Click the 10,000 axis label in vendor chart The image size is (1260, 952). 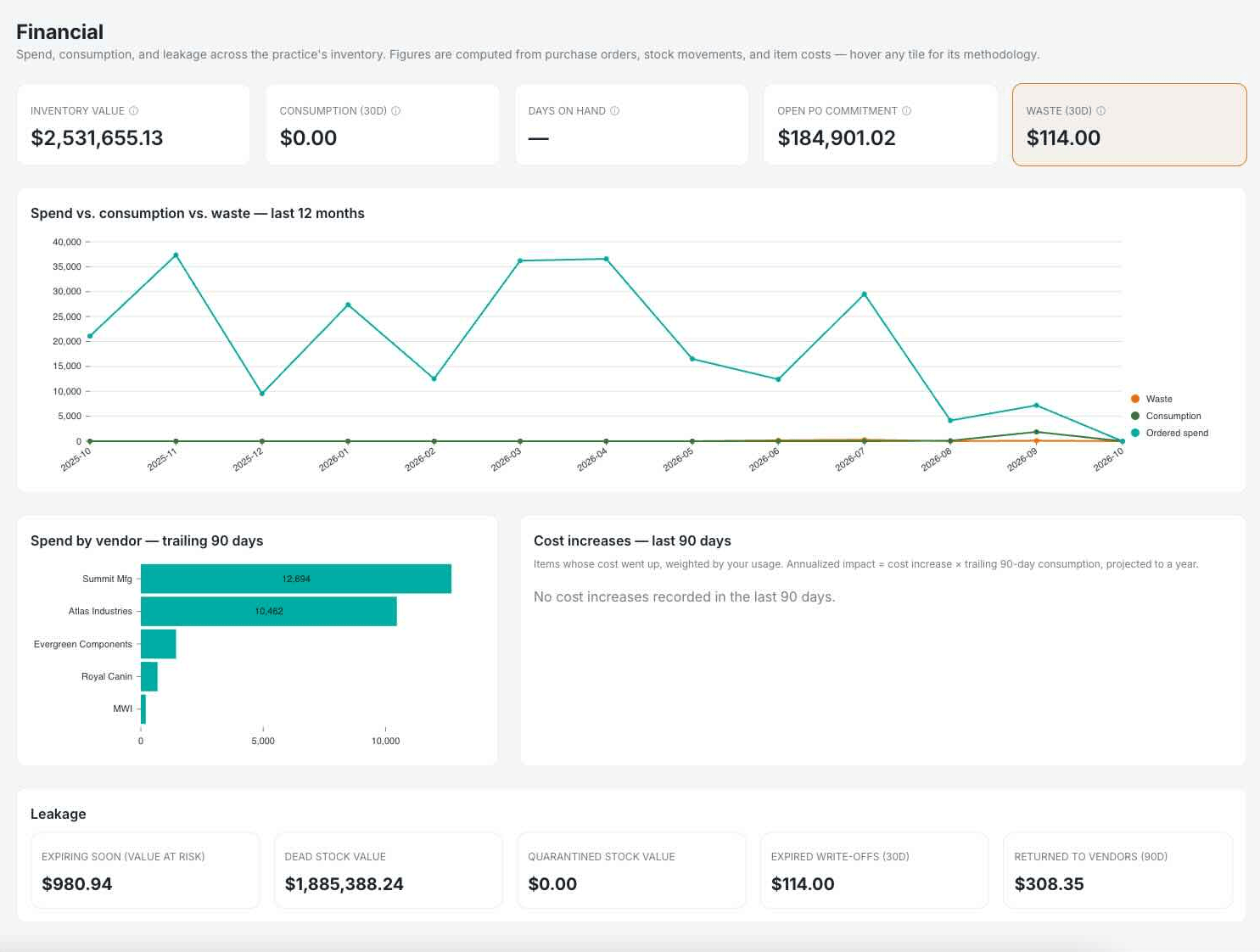tap(385, 741)
